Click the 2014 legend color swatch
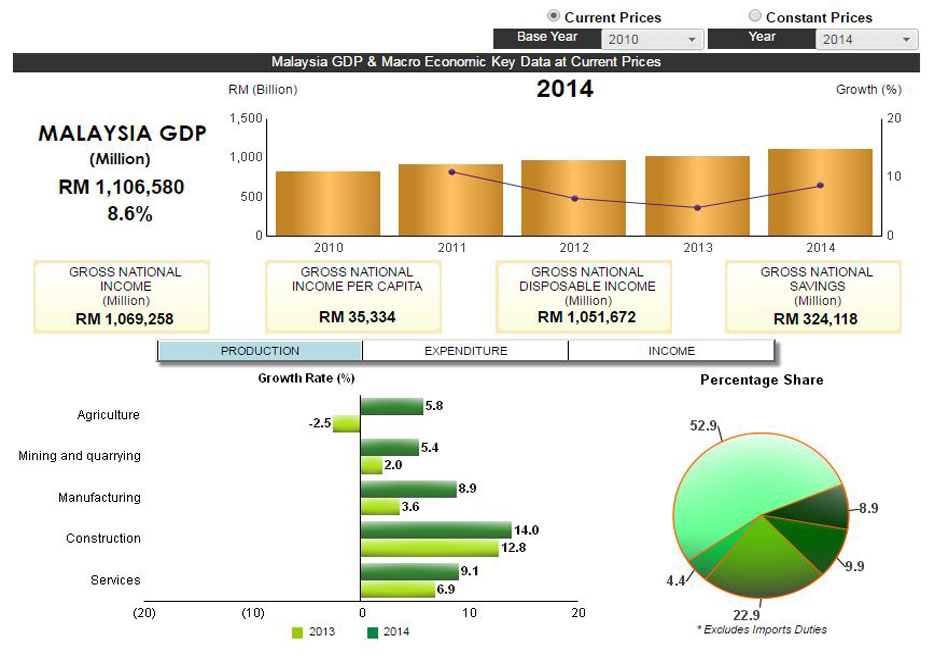The image size is (934, 661). (x=372, y=632)
